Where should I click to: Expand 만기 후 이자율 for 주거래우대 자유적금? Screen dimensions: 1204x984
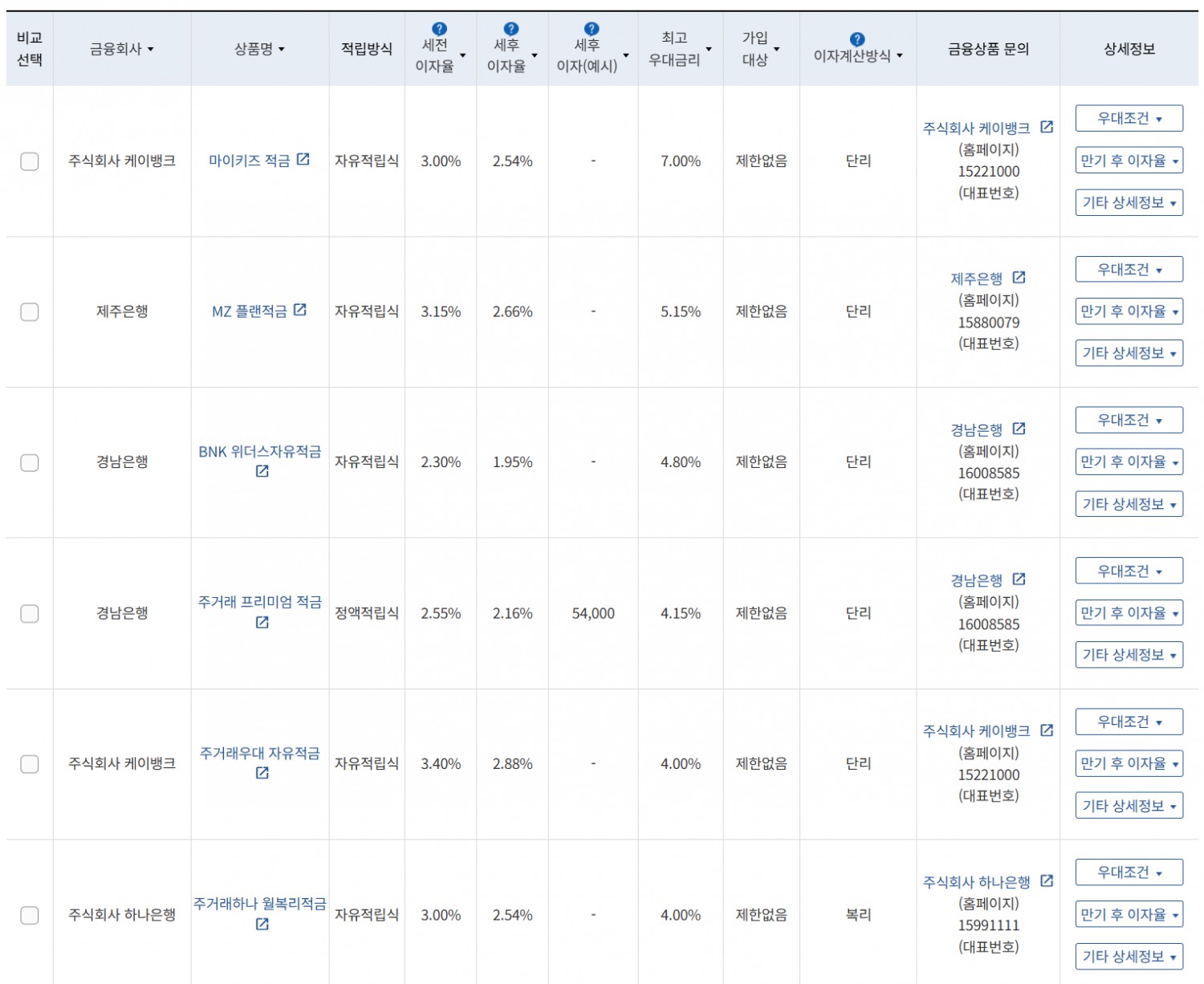click(x=1129, y=763)
